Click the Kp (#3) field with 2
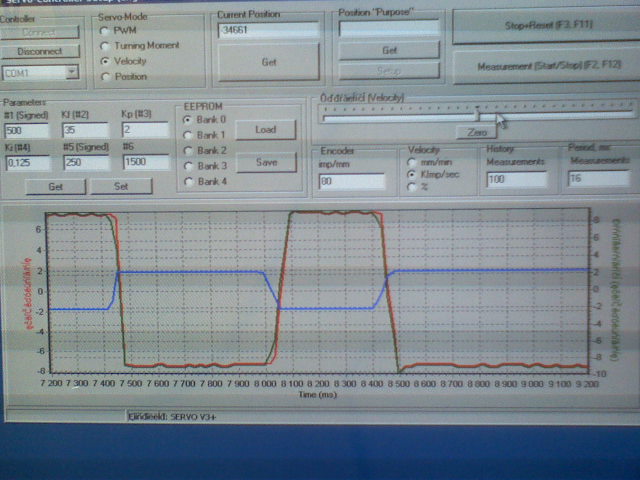This screenshot has width=640, height=480. tap(145, 130)
